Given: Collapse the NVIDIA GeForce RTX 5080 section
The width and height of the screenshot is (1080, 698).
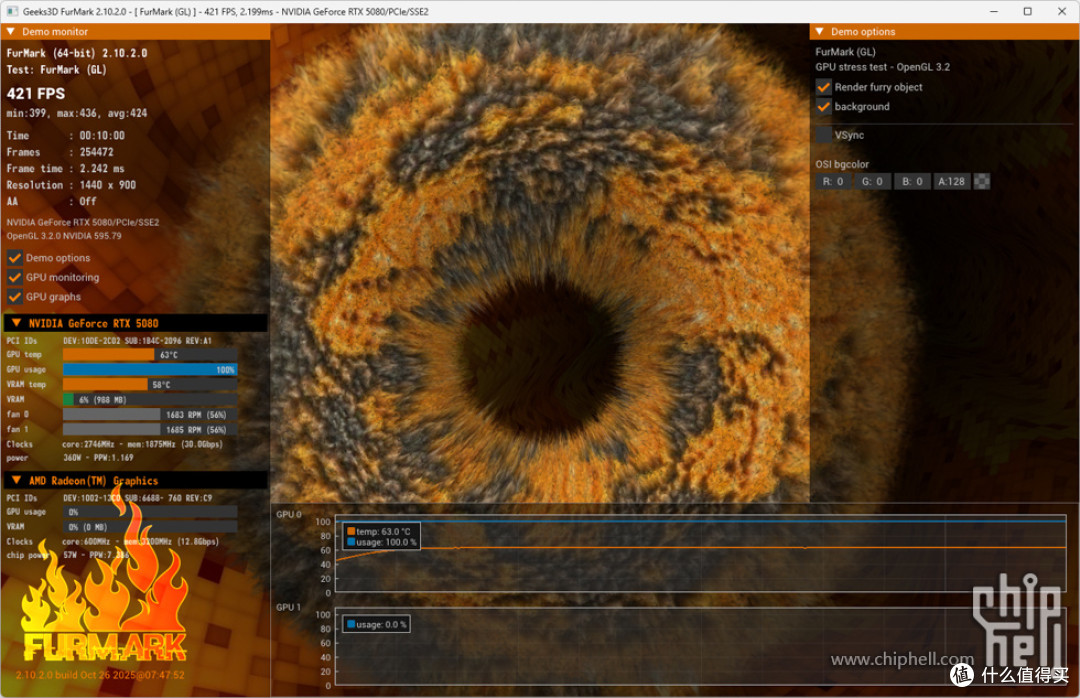Looking at the screenshot, I should coord(17,323).
